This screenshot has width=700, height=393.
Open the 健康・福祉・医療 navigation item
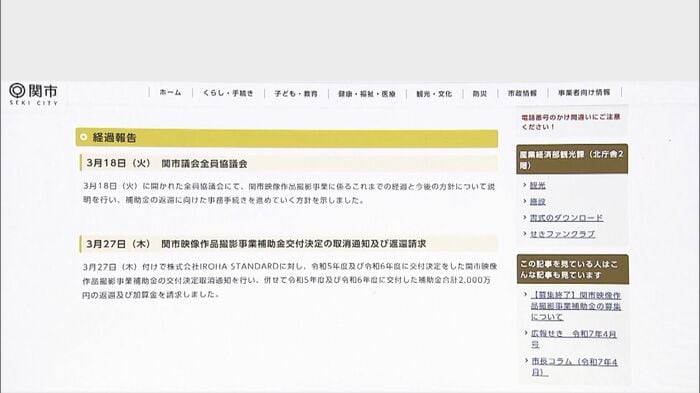click(367, 94)
